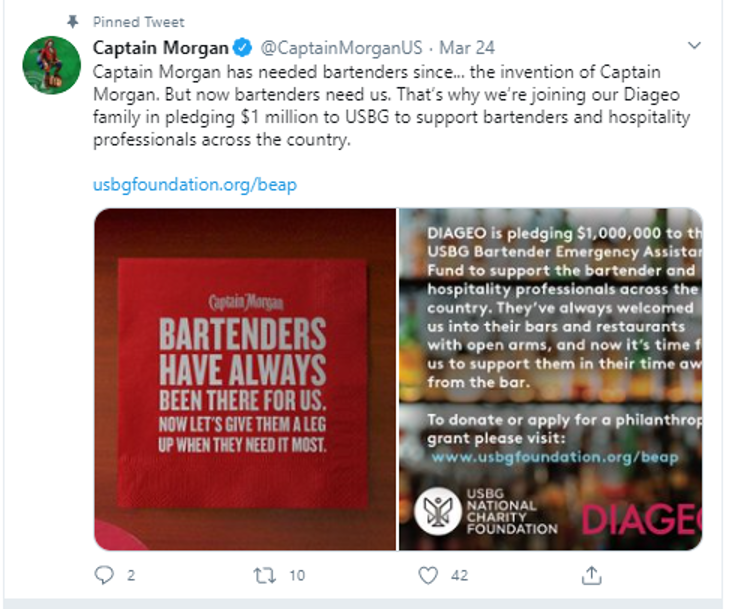This screenshot has width=730, height=610.
Task: View the red bartenders napkin image
Action: 245,379
